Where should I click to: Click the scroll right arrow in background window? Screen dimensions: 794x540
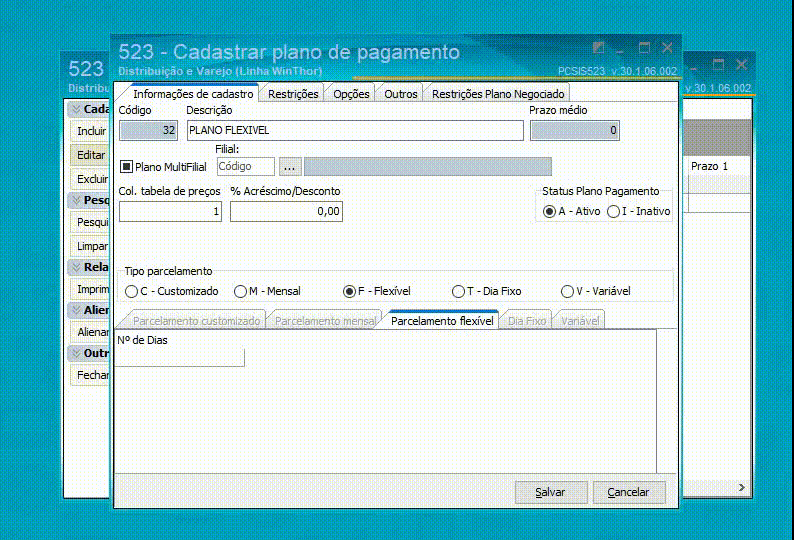[741, 487]
